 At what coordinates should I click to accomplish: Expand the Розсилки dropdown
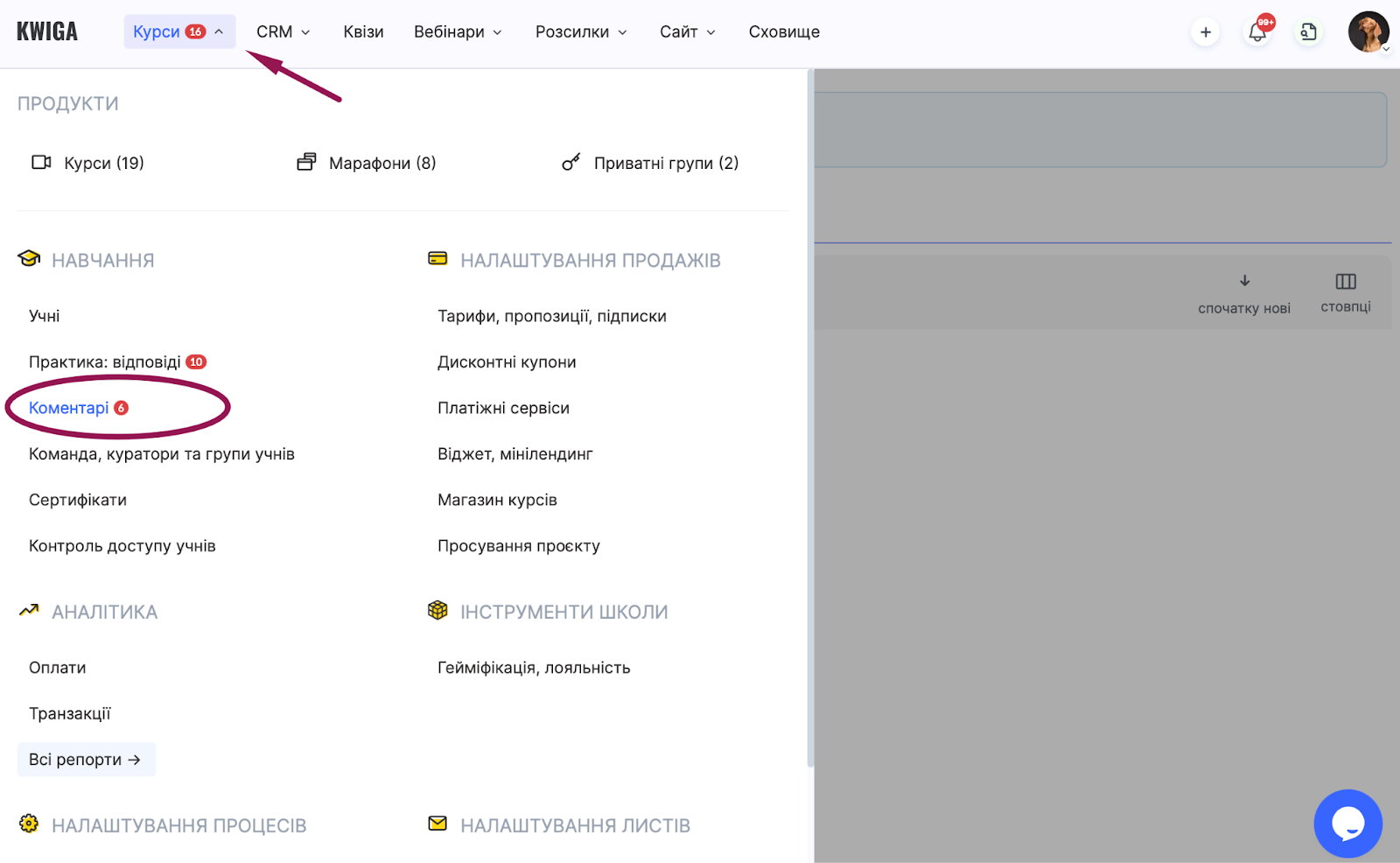pos(581,32)
